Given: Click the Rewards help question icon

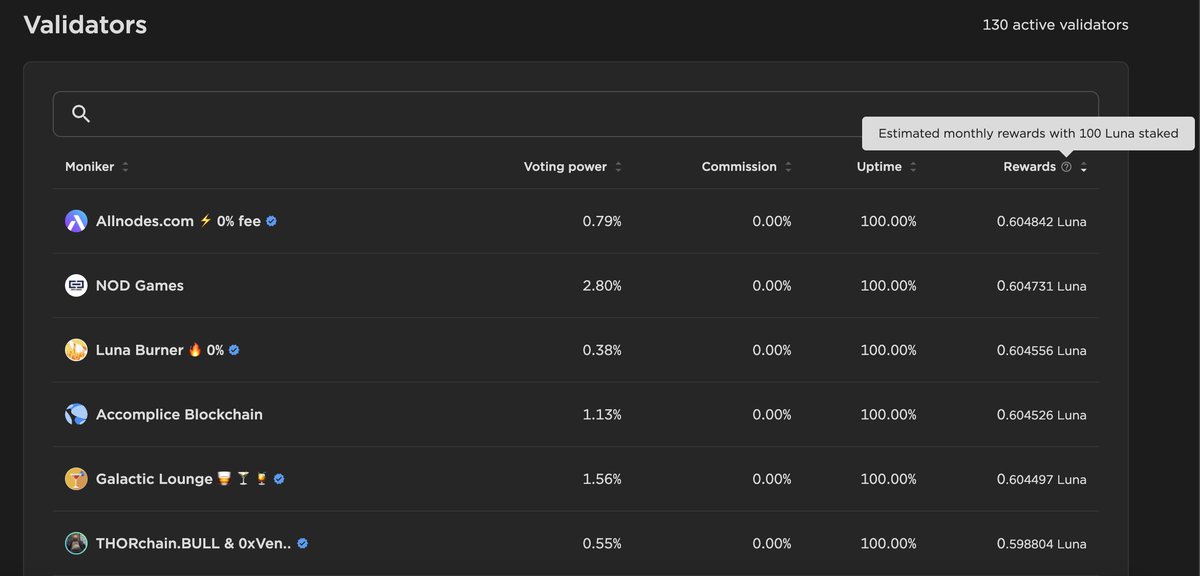Looking at the screenshot, I should tap(1066, 167).
